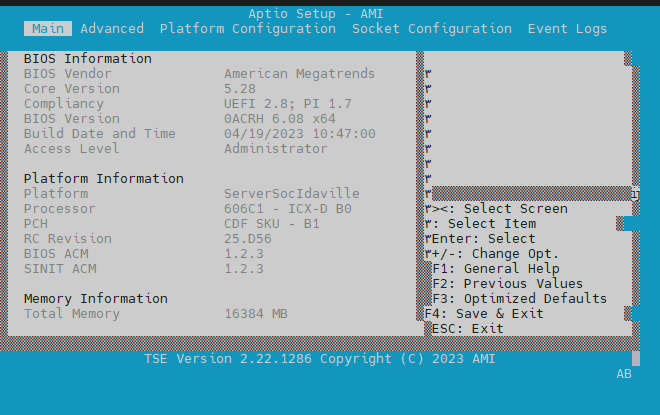Click the Build Date and Time row

click(99, 134)
